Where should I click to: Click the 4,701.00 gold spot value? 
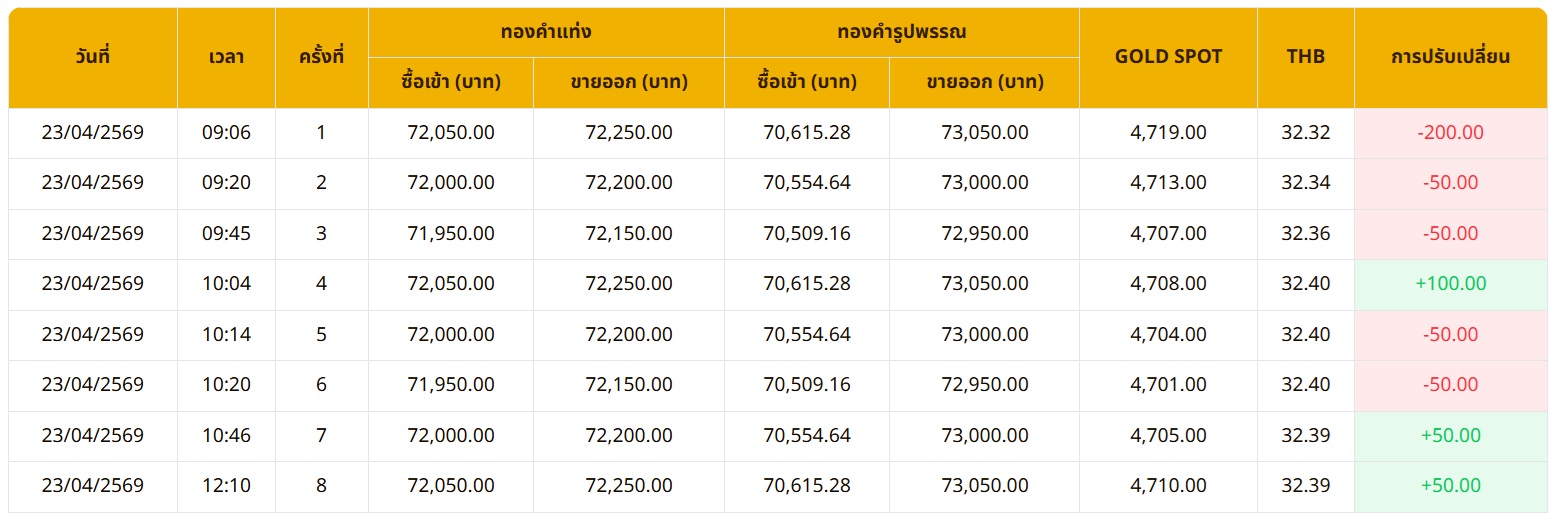tap(1168, 385)
